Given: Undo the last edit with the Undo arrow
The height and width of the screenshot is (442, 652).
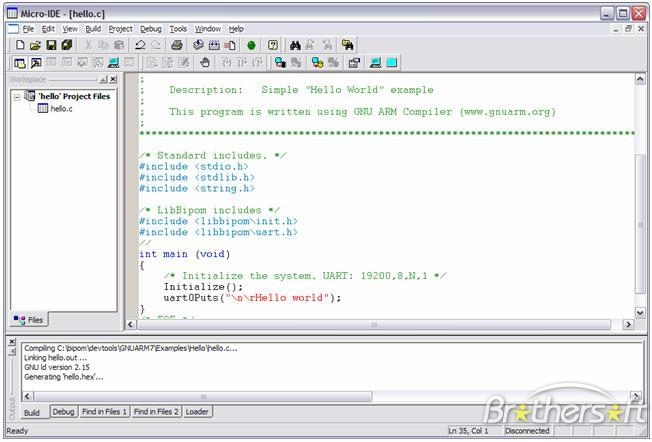Looking at the screenshot, I should (x=140, y=45).
